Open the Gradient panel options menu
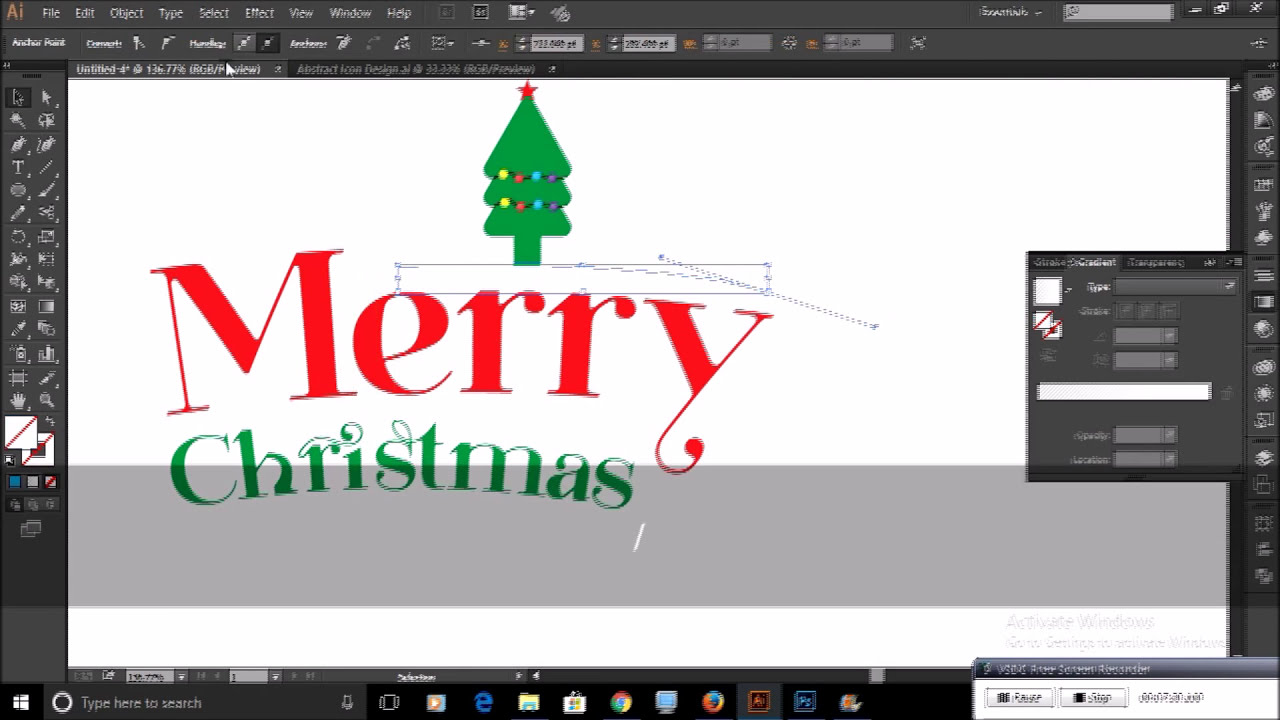Image resolution: width=1280 pixels, height=720 pixels. click(x=1237, y=262)
